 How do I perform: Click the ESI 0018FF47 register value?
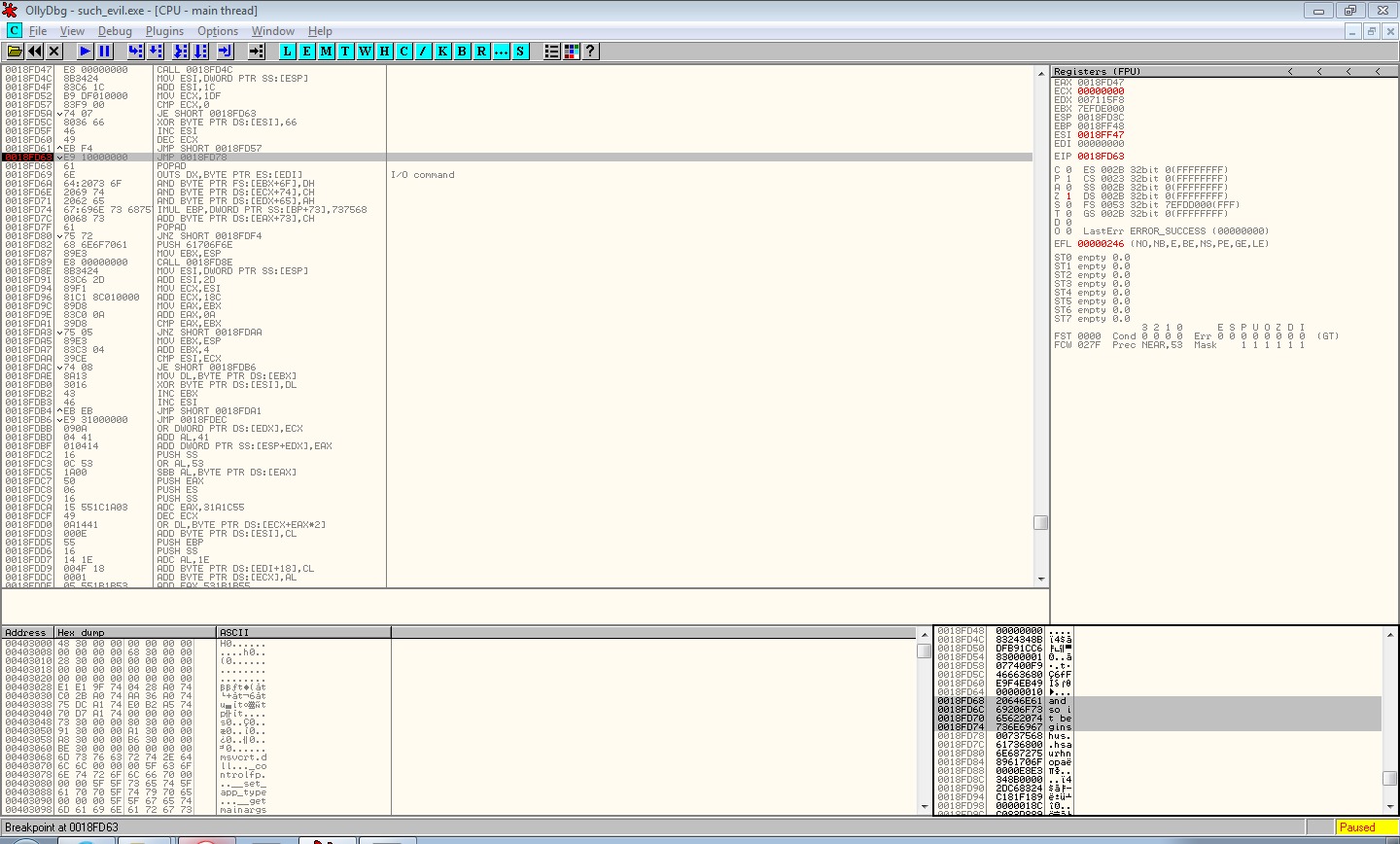tap(1101, 135)
